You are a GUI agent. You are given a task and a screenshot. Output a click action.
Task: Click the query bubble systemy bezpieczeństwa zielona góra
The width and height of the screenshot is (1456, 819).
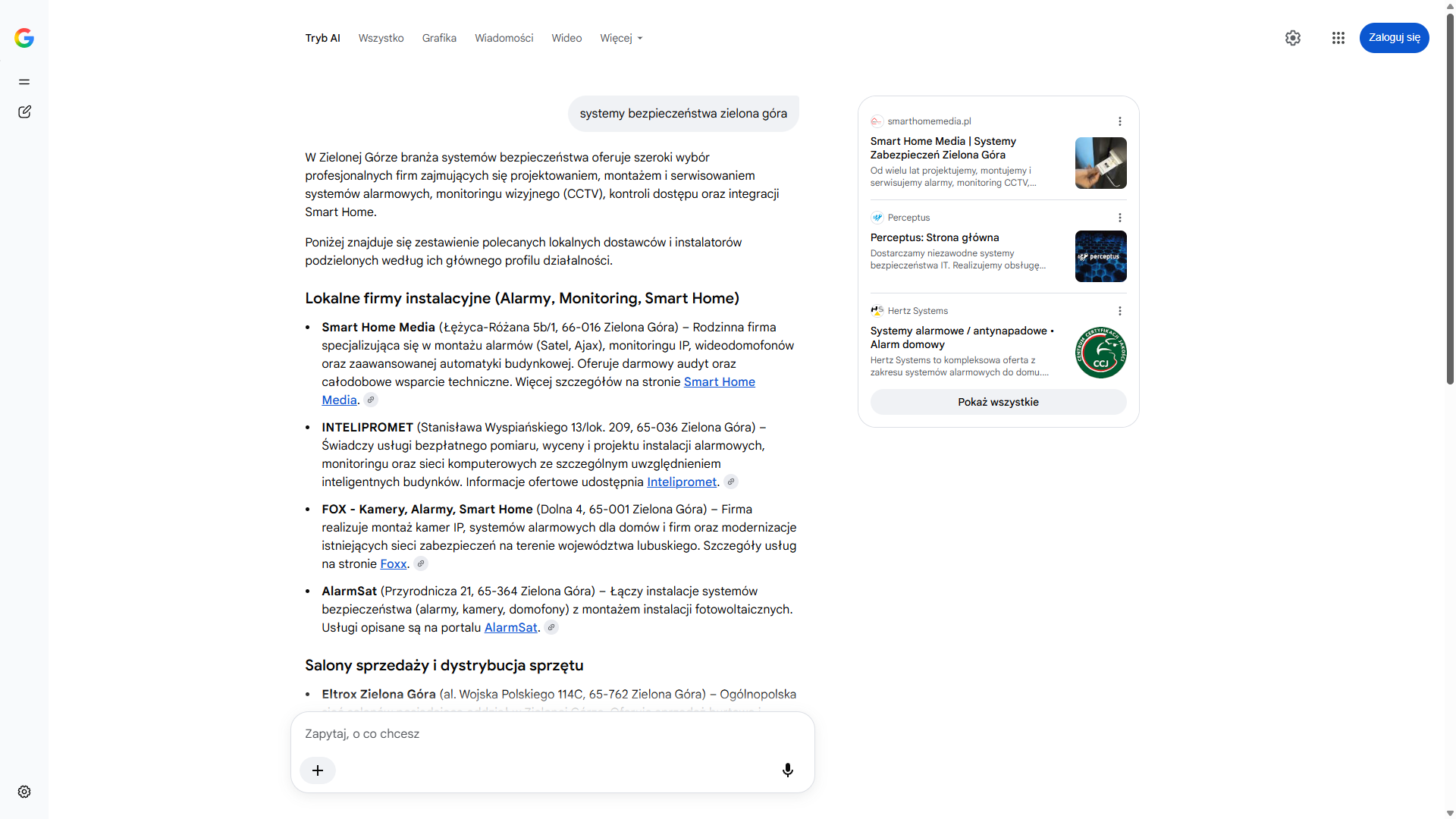click(x=683, y=114)
